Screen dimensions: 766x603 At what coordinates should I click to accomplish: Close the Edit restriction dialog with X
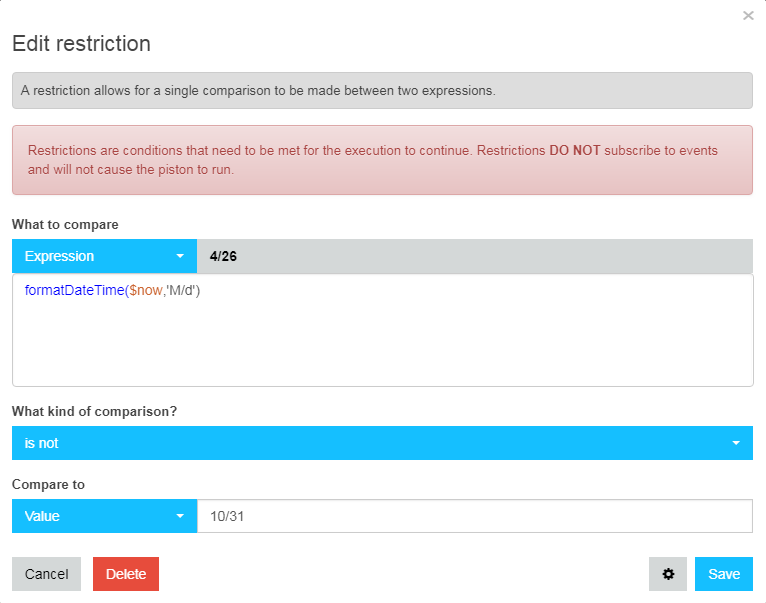(748, 16)
